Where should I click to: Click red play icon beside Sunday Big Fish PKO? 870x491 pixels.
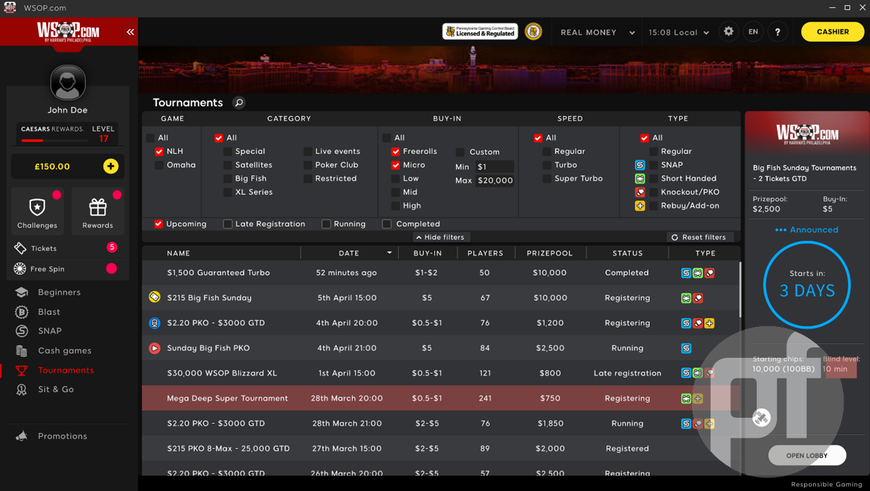pos(154,348)
